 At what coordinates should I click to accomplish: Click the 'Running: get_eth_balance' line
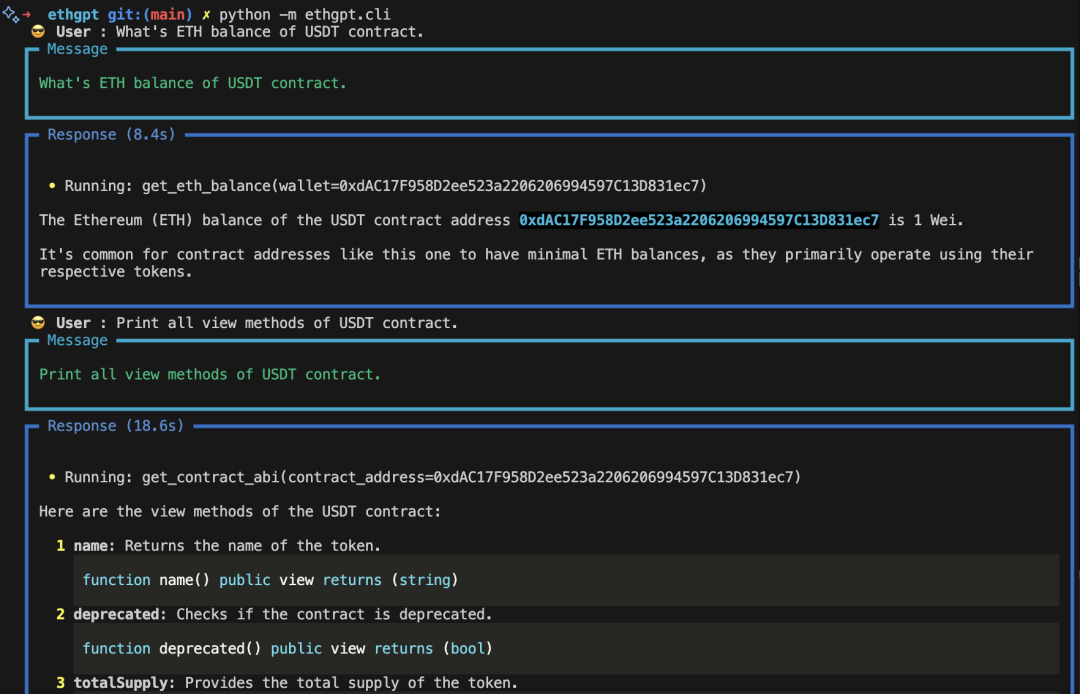pyautogui.click(x=385, y=186)
